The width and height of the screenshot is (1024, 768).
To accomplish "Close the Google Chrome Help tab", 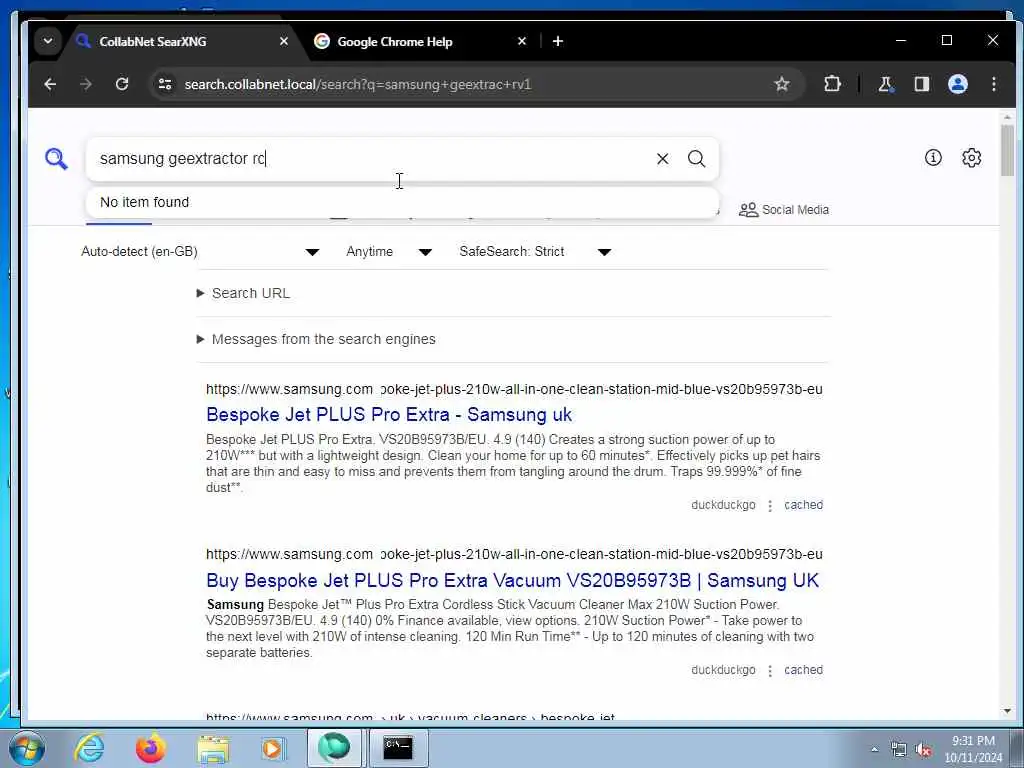I will coord(522,41).
